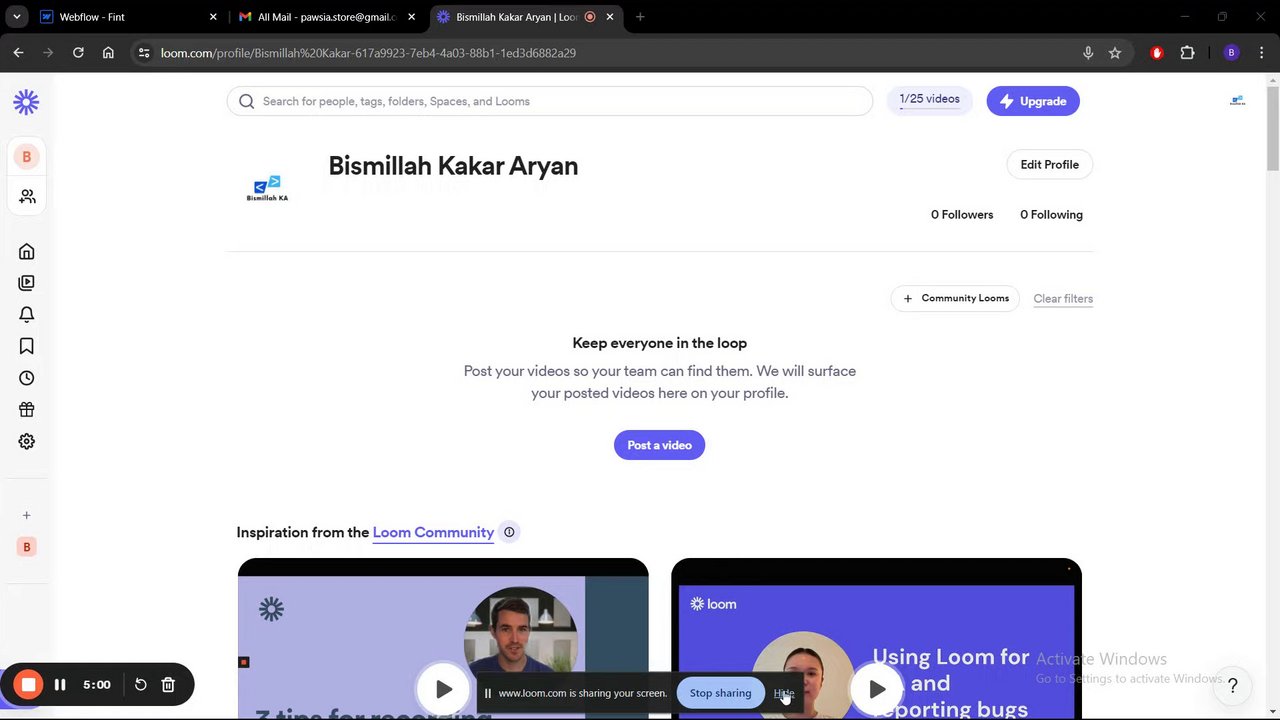Screen dimensions: 1280x720
Task: Delete the recording with trash icon
Action: point(168,685)
